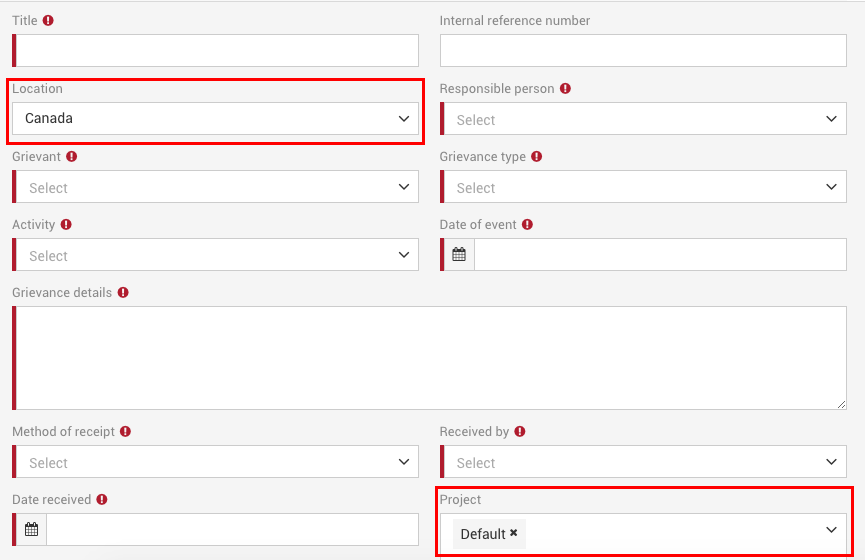The height and width of the screenshot is (560, 865).
Task: Expand the Grievance type dropdown
Action: click(644, 187)
